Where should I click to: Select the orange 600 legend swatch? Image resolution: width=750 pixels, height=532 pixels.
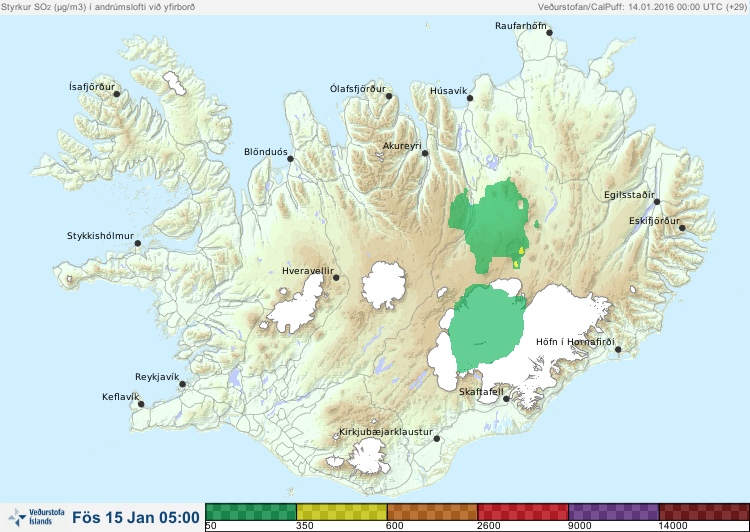click(432, 512)
